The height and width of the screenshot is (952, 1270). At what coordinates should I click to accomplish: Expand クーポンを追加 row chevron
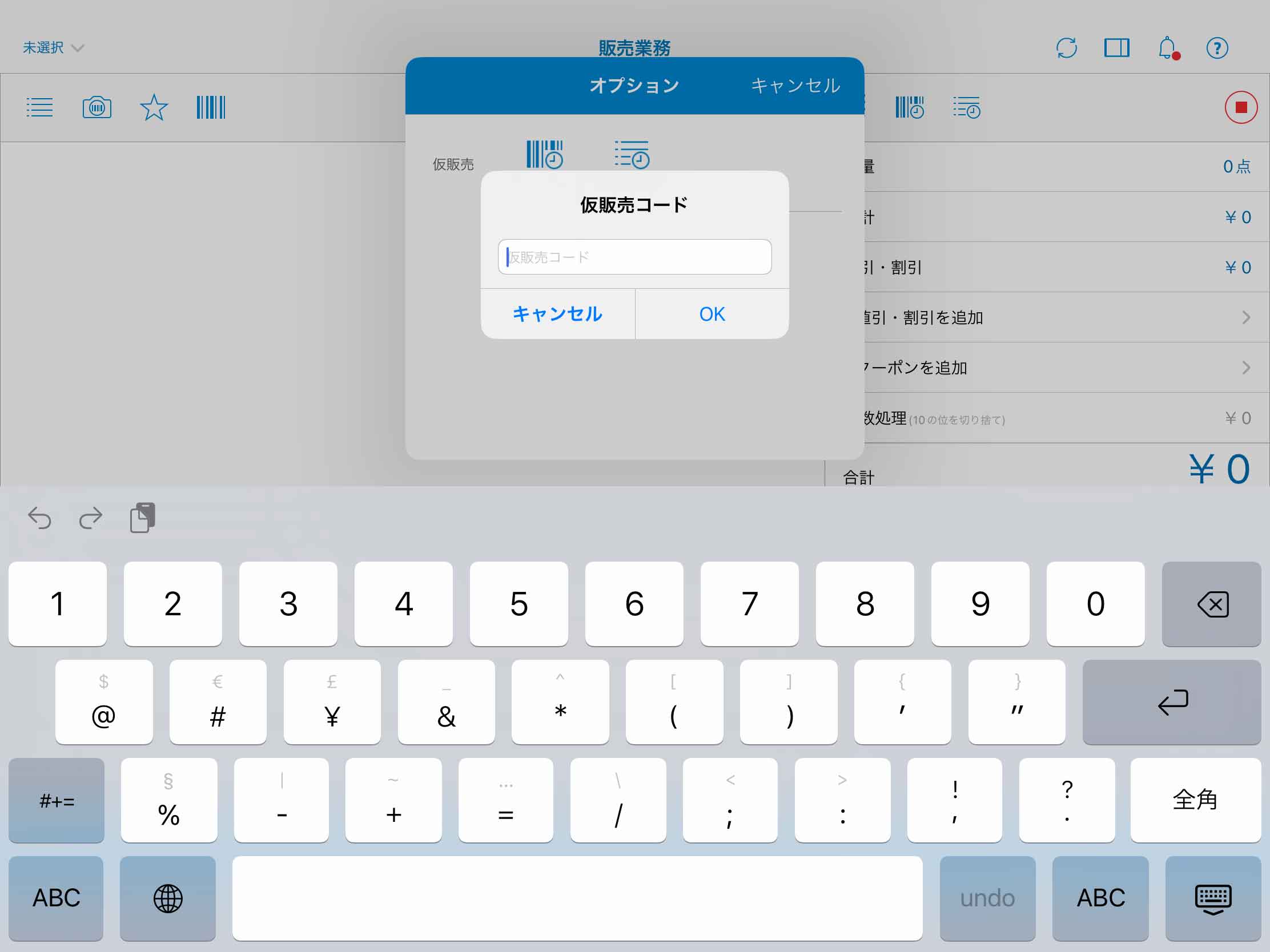point(1245,368)
